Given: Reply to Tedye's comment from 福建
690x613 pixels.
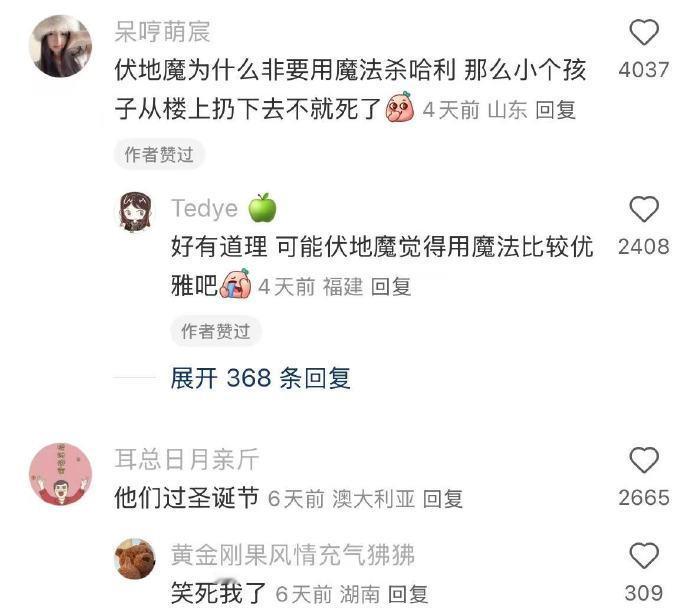Looking at the screenshot, I should (391, 287).
